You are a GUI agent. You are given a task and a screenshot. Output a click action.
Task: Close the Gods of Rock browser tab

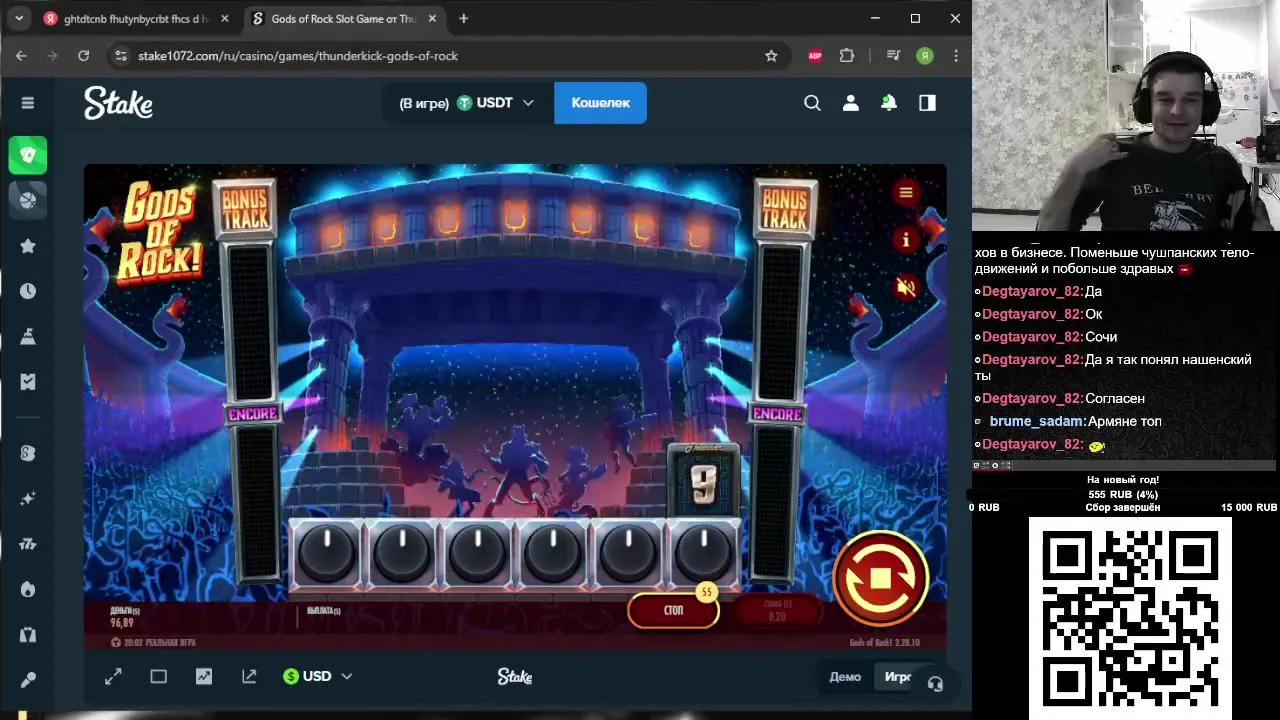[x=433, y=19]
